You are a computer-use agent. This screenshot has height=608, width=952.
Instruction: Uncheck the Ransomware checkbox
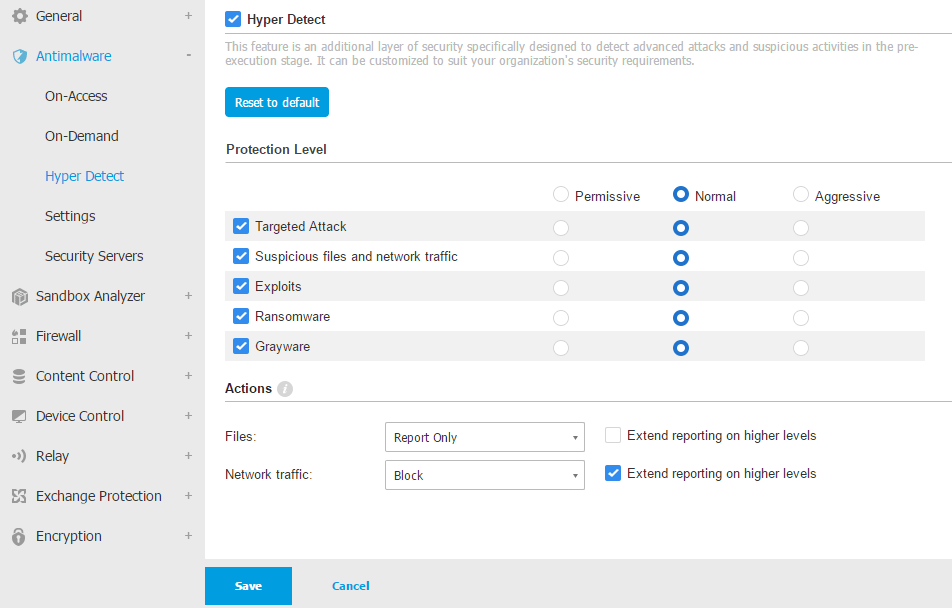[x=241, y=316]
